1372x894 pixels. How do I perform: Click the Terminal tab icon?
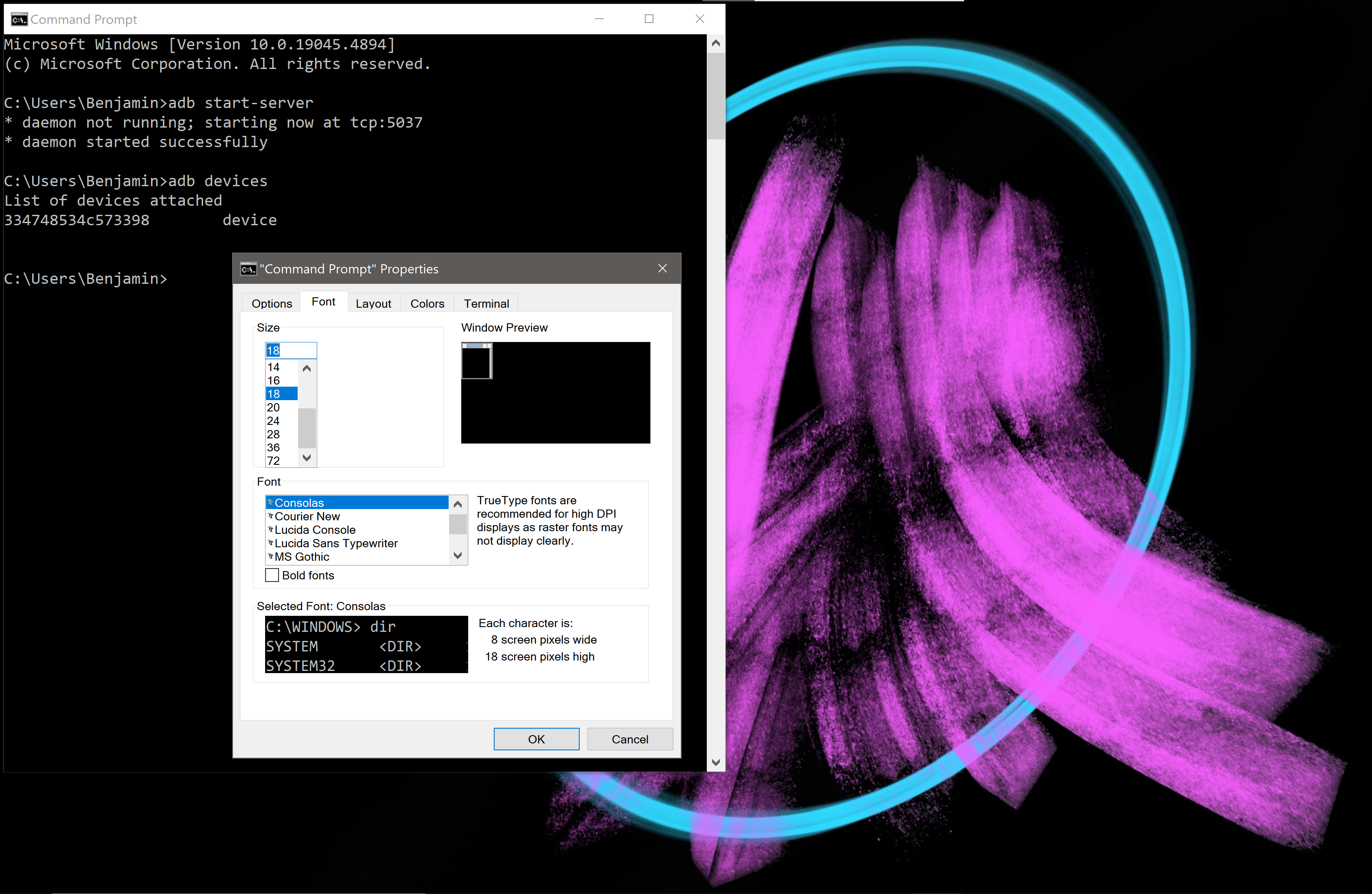coord(486,303)
